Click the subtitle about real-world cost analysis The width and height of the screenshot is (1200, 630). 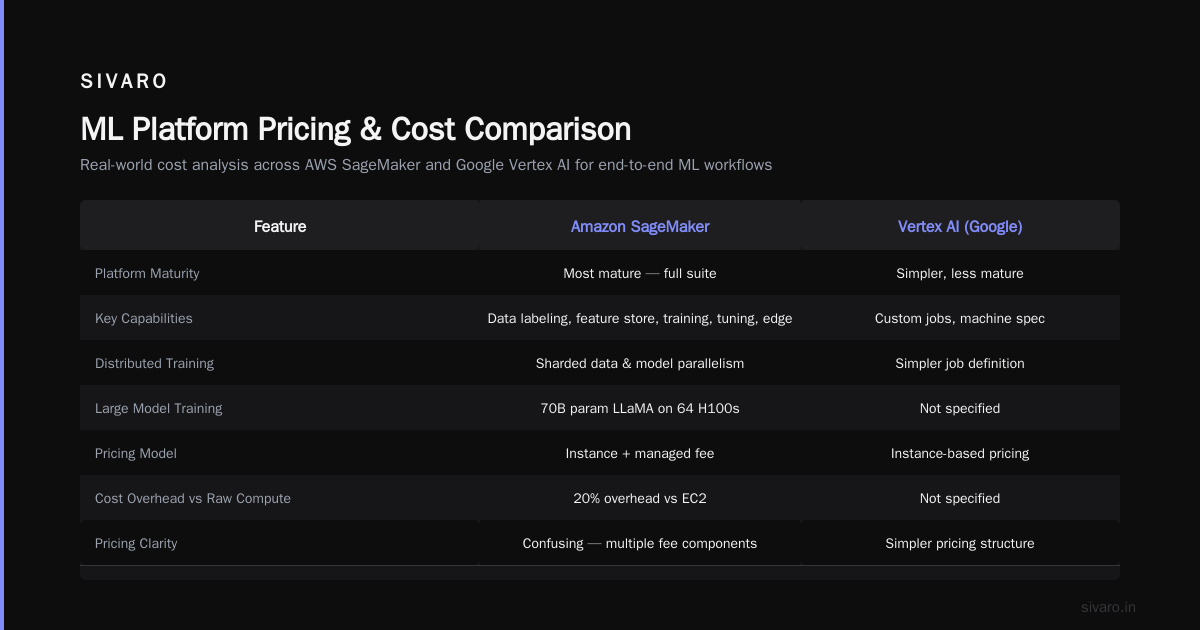point(426,165)
